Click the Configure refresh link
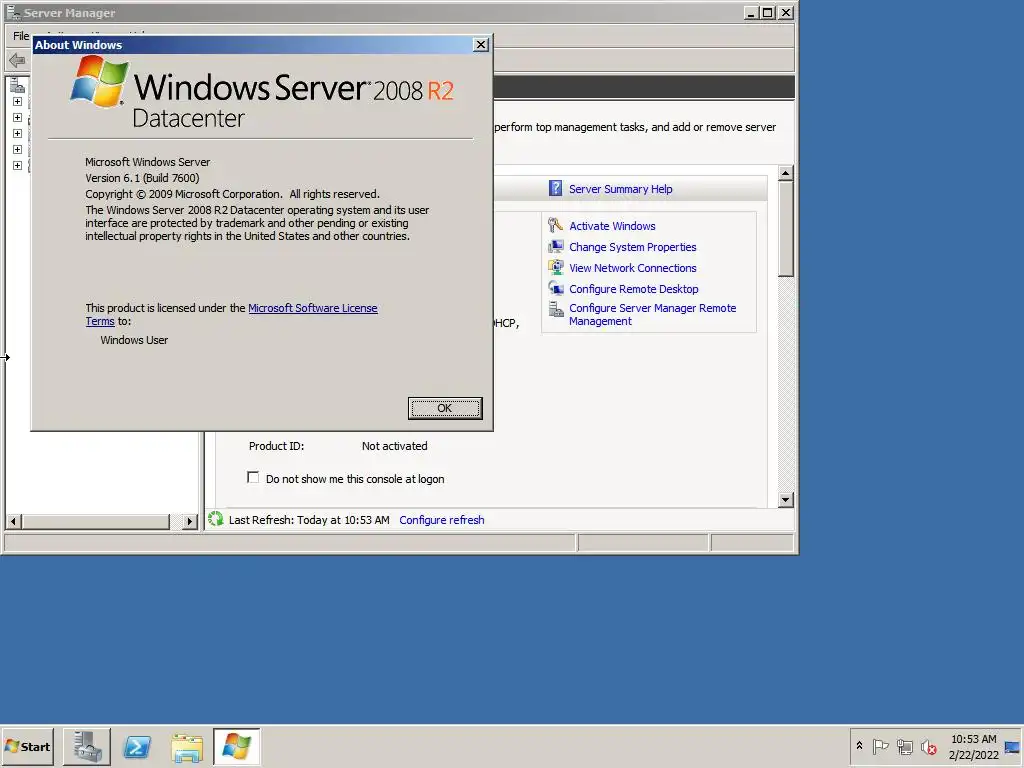Image resolution: width=1024 pixels, height=768 pixels. (441, 520)
